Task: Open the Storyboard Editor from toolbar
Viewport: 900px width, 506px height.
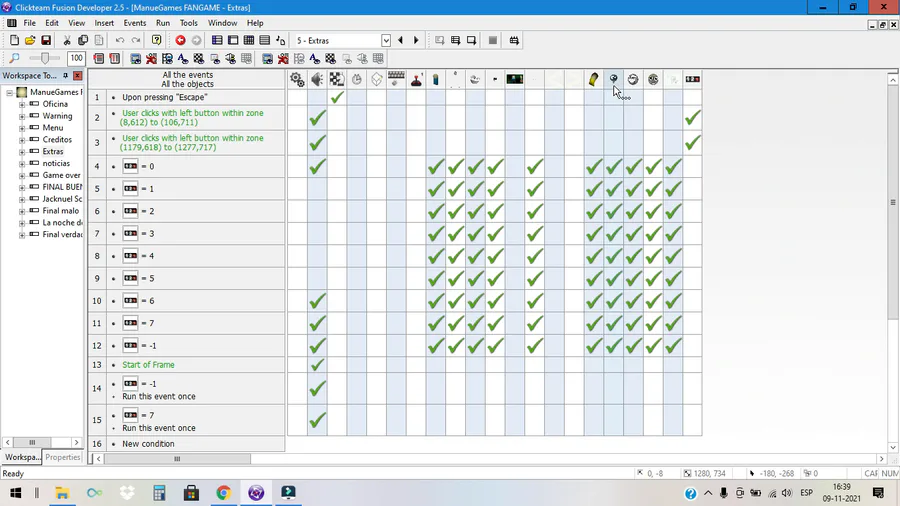Action: point(217,40)
